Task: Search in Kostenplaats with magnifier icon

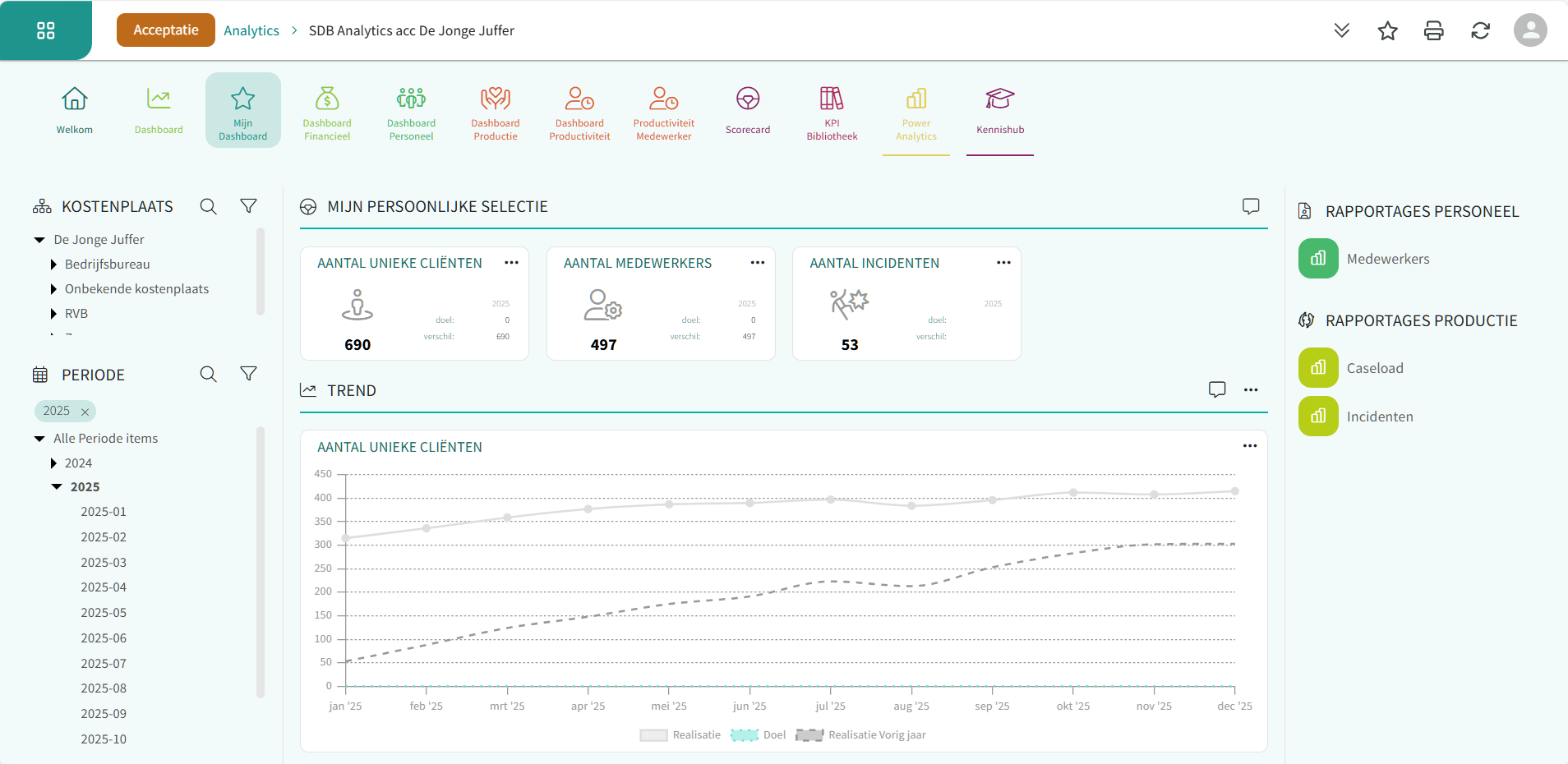Action: [209, 206]
